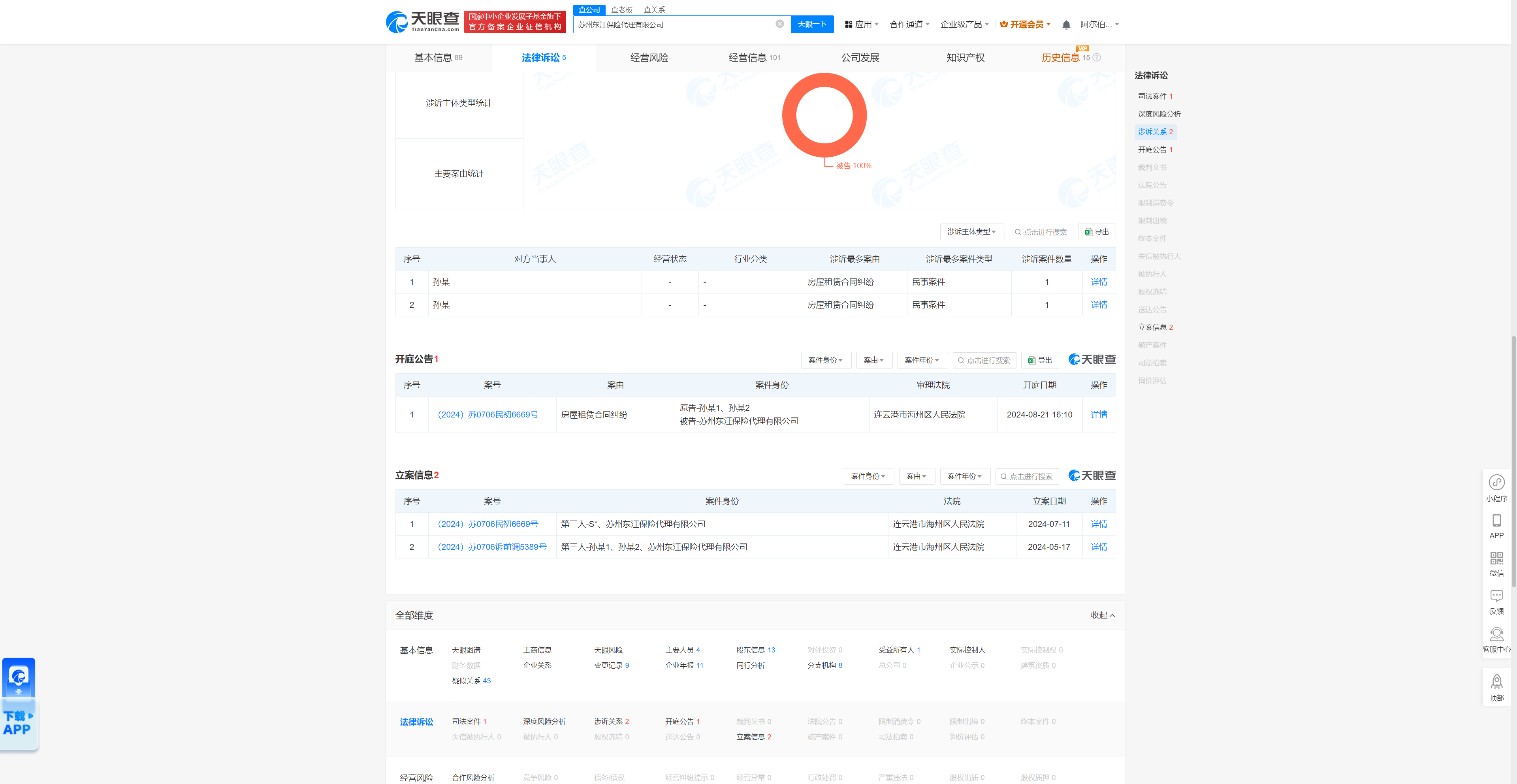Open 详情 for the 2024-07-11 filing row
Screen dimensions: 1517x784
[x=1098, y=524]
